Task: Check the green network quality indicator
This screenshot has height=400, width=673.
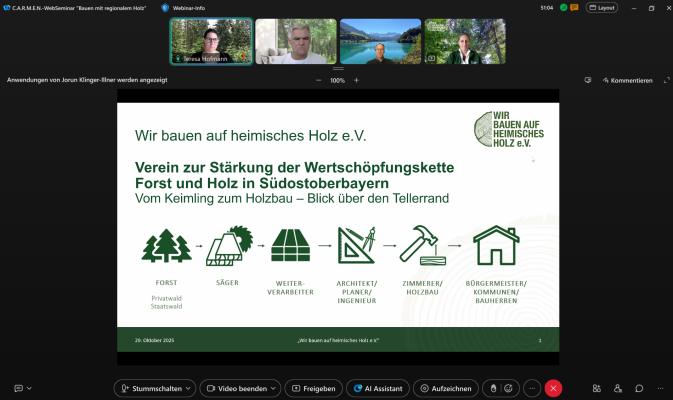Action: [x=564, y=7]
